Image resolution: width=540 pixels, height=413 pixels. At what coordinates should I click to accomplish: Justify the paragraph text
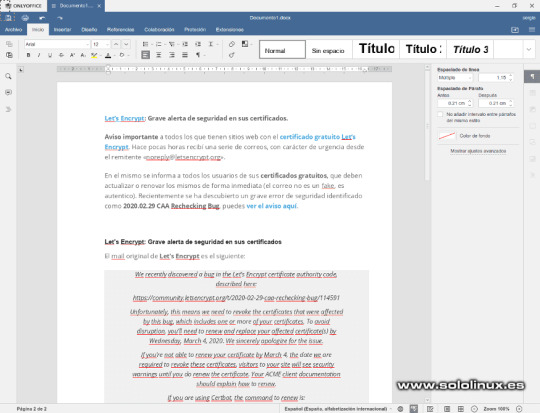tap(185, 55)
